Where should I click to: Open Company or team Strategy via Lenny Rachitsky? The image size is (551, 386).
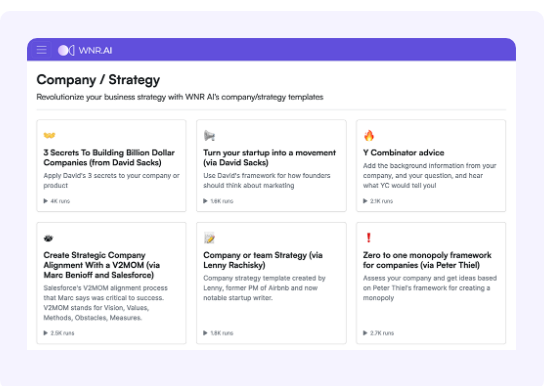coord(263,260)
